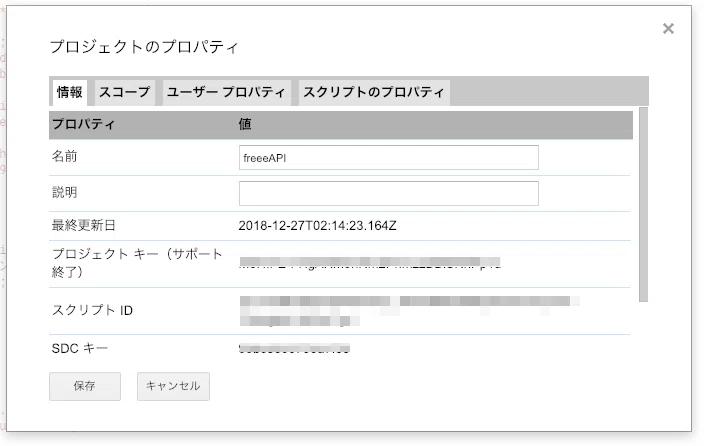Click the 説明 row label
Screen dimensions: 704x446
65,192
